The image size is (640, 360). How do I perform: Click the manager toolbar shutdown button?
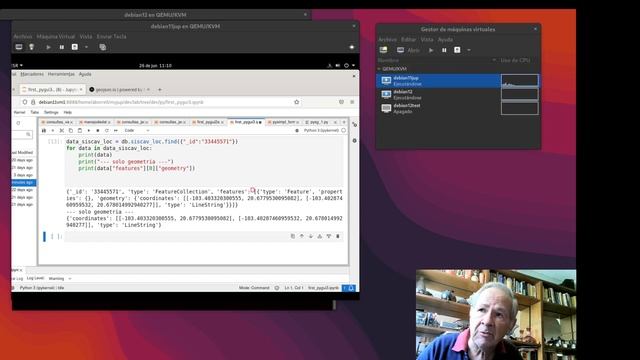[457, 50]
